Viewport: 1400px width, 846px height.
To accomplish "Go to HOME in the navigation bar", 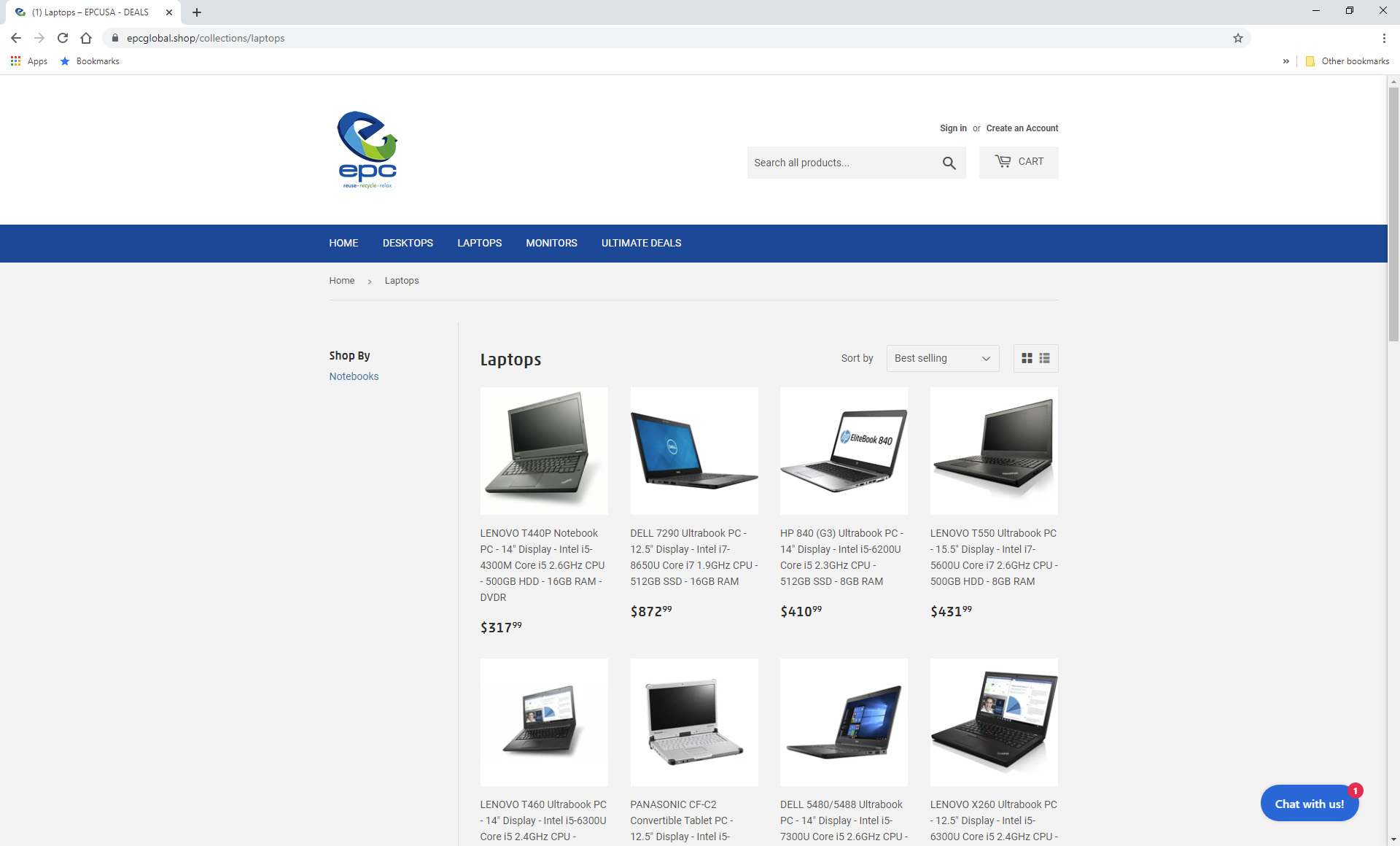I will click(x=343, y=243).
